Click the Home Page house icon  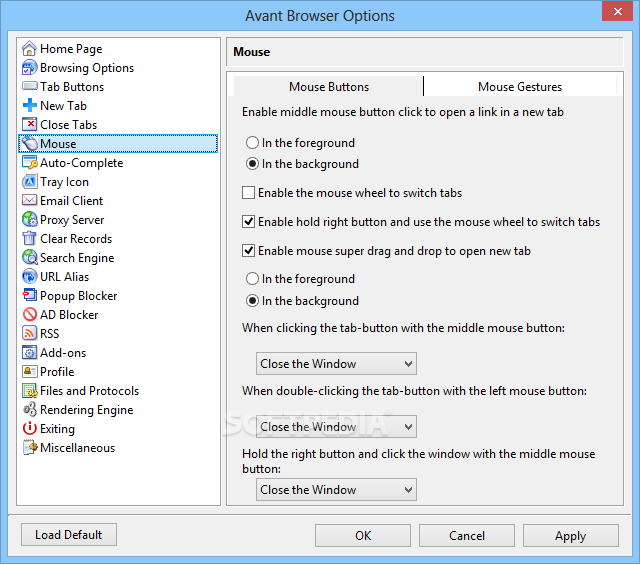pyautogui.click(x=29, y=49)
